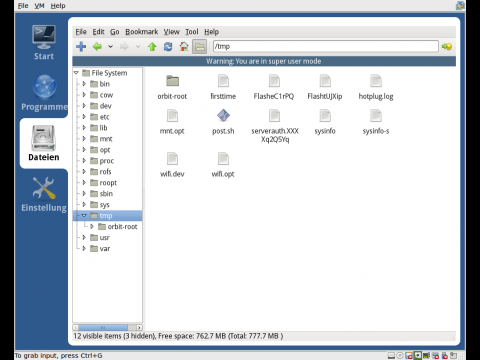
Task: Click the tree scrollbar left arrow
Action: [x=76, y=328]
